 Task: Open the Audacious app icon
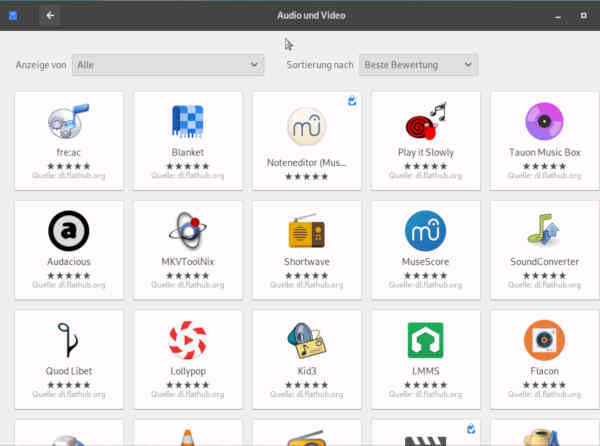(69, 231)
